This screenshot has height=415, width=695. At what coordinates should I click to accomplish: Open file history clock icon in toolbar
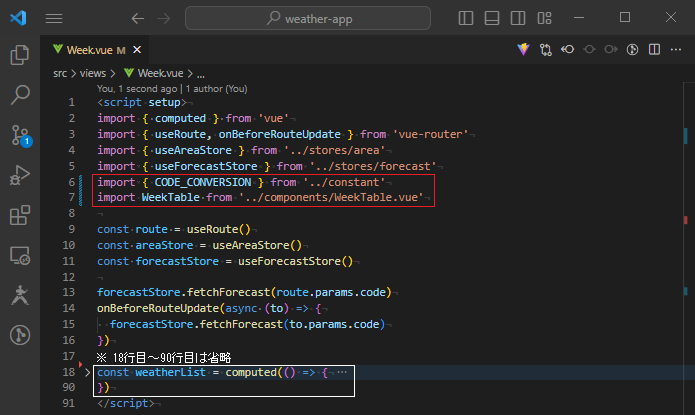click(633, 50)
